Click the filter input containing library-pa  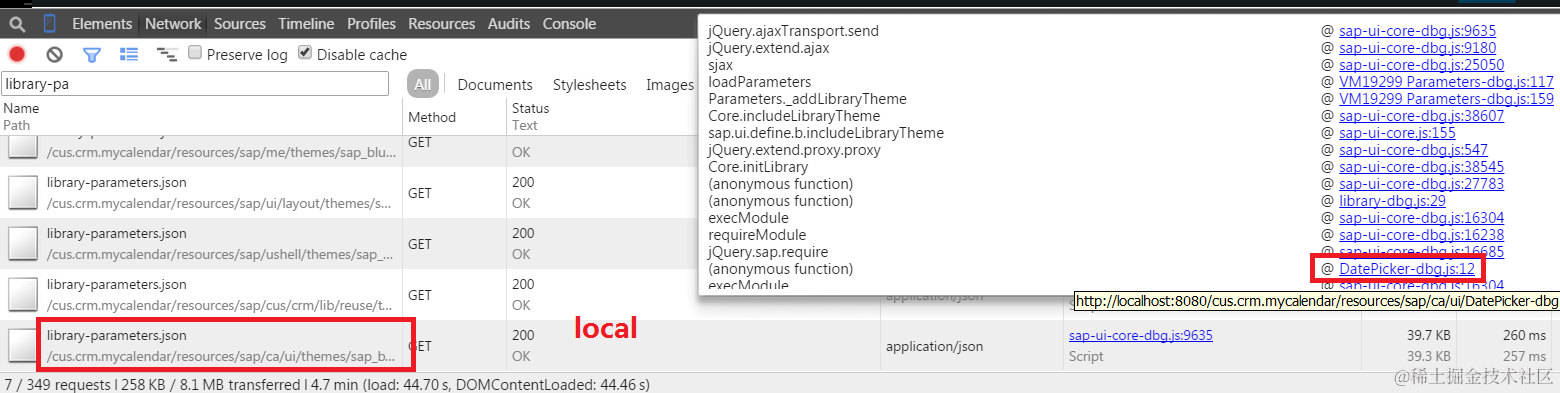195,84
